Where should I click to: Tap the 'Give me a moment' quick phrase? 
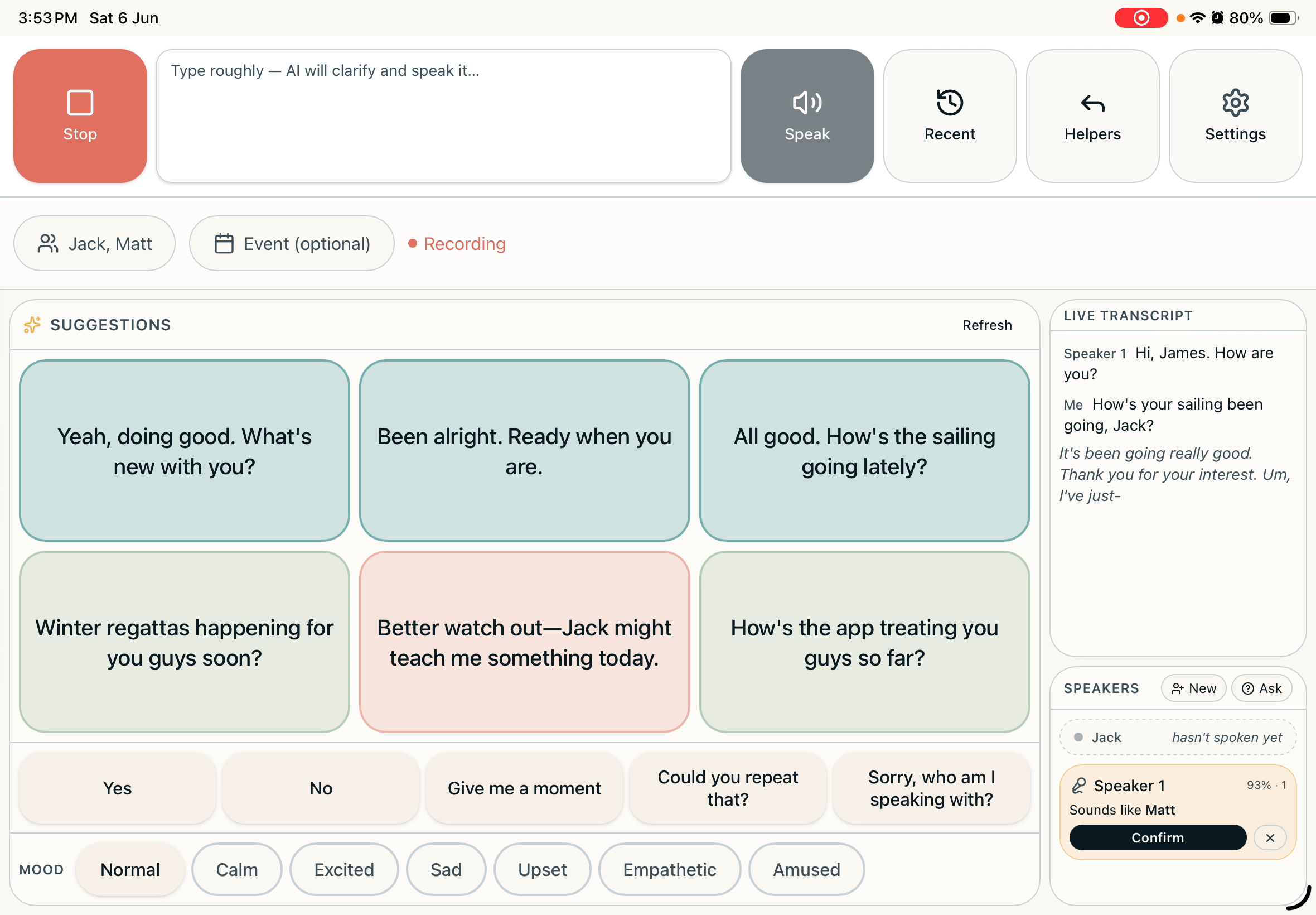[524, 788]
